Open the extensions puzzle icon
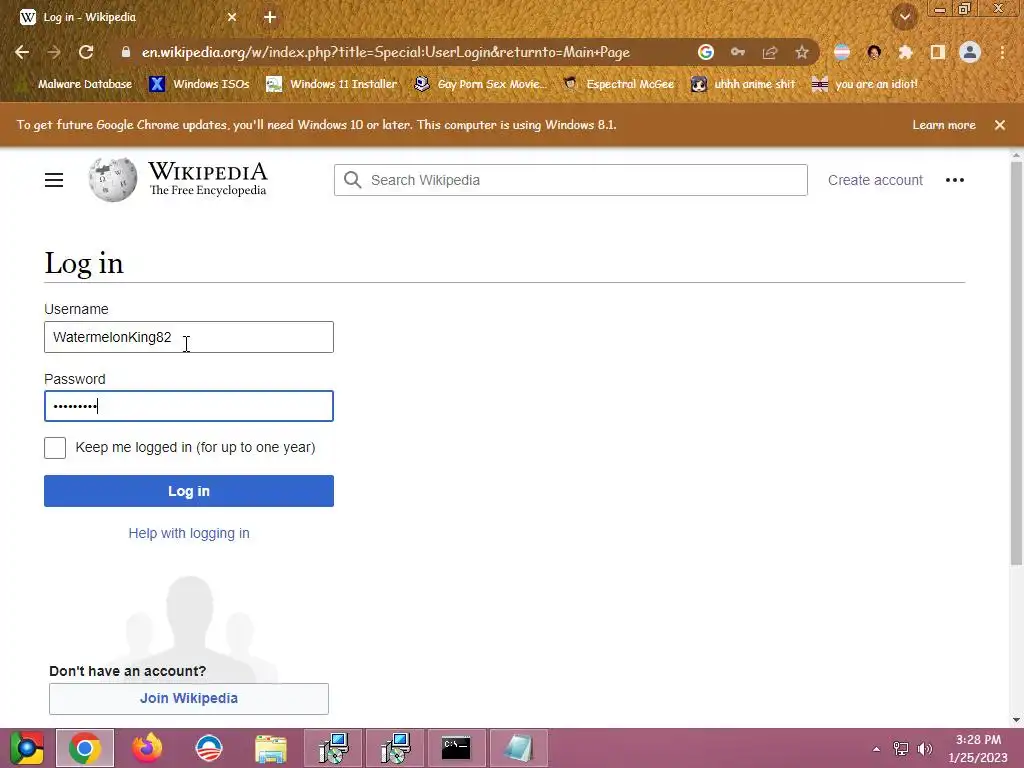1024x768 pixels. tap(905, 52)
